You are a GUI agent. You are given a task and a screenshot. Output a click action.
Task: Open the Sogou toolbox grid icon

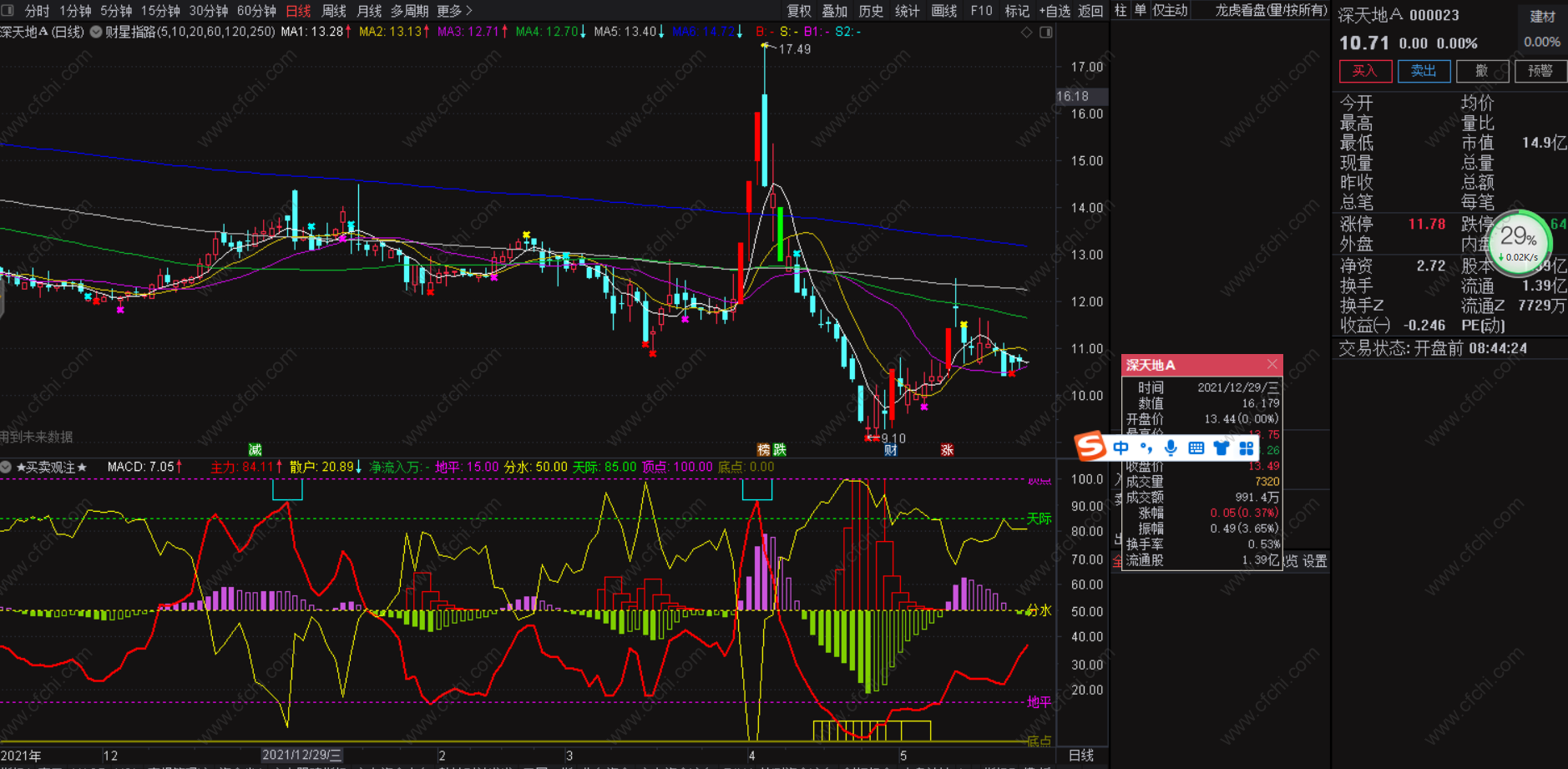1247,448
